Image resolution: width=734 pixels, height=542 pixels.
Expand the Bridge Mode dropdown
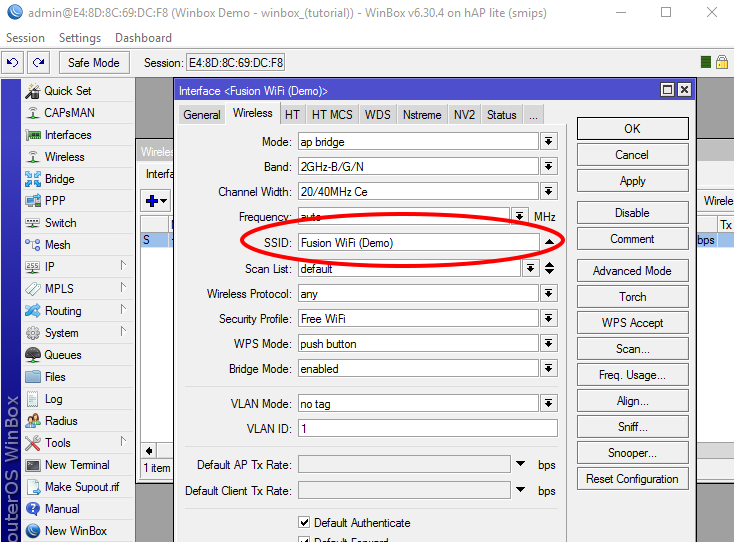coord(549,369)
